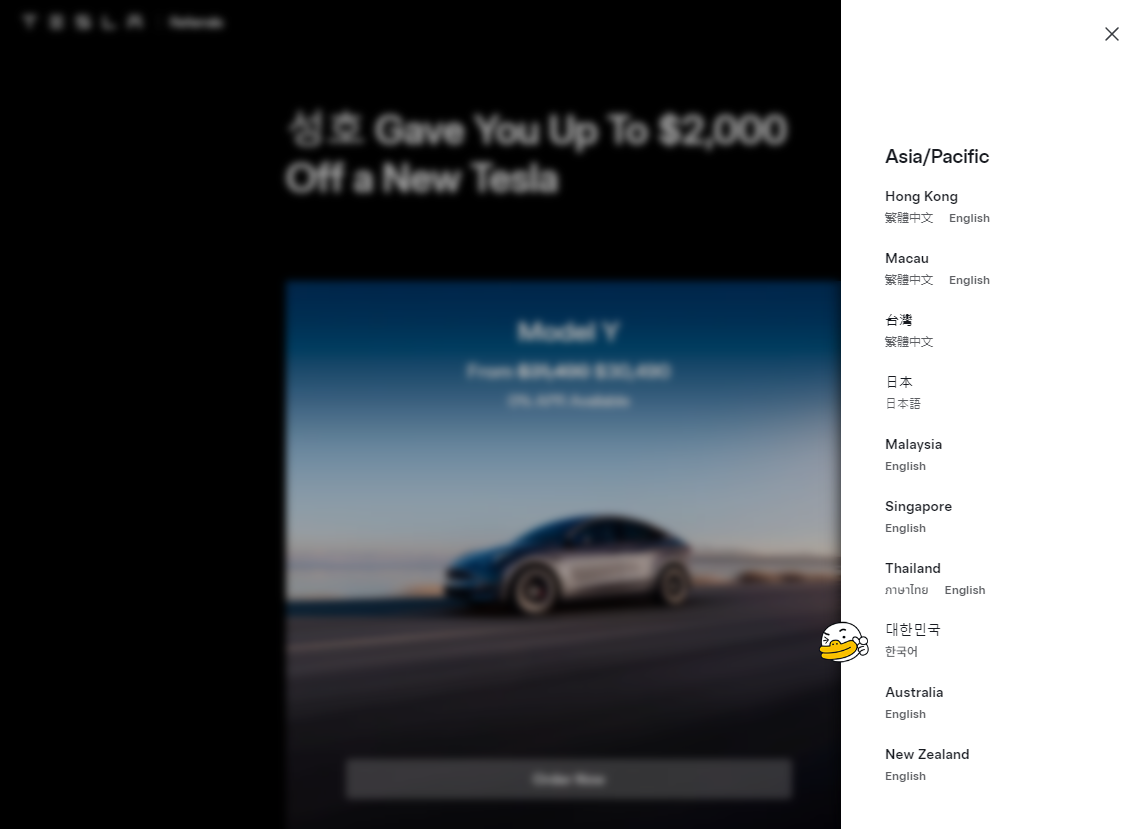Select 日本語 for Japan
Viewport: 1139px width, 829px height.
point(903,403)
